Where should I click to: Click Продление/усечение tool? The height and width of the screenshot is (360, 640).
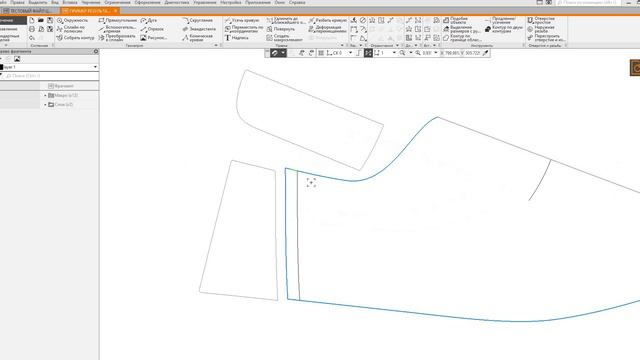click(x=500, y=20)
